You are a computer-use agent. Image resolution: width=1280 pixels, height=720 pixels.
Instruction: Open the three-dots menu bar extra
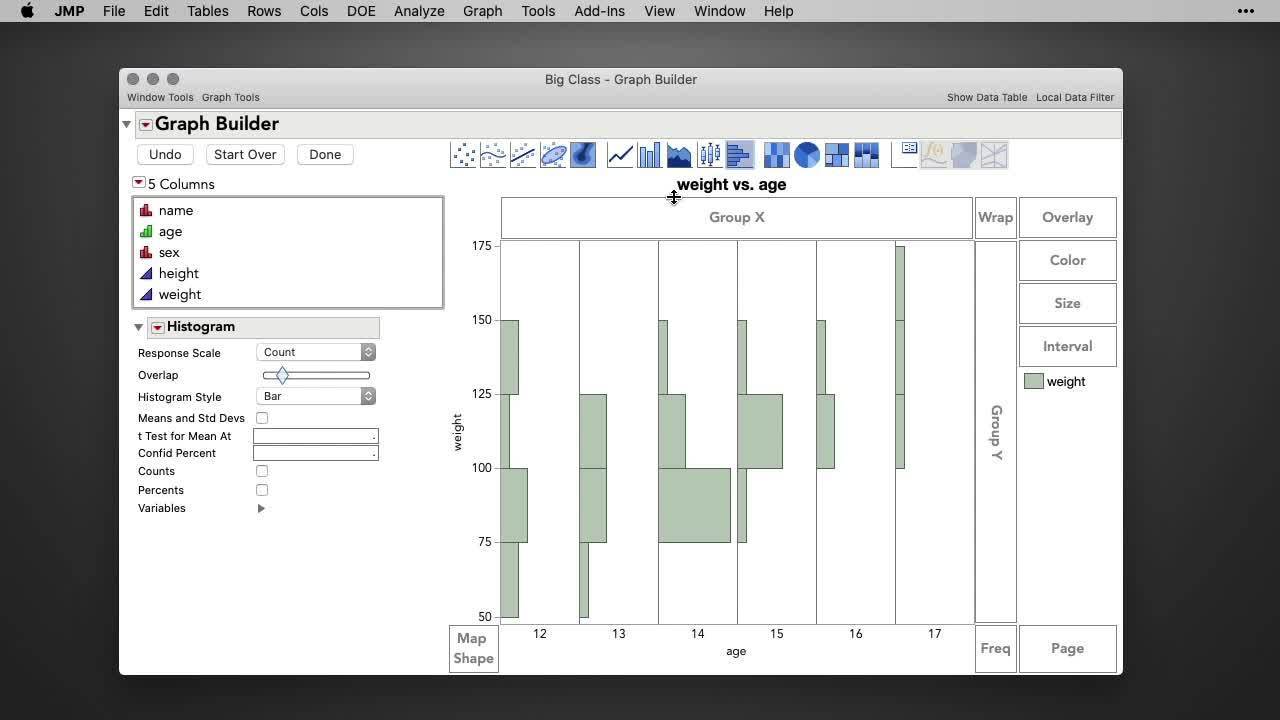[x=1246, y=11]
